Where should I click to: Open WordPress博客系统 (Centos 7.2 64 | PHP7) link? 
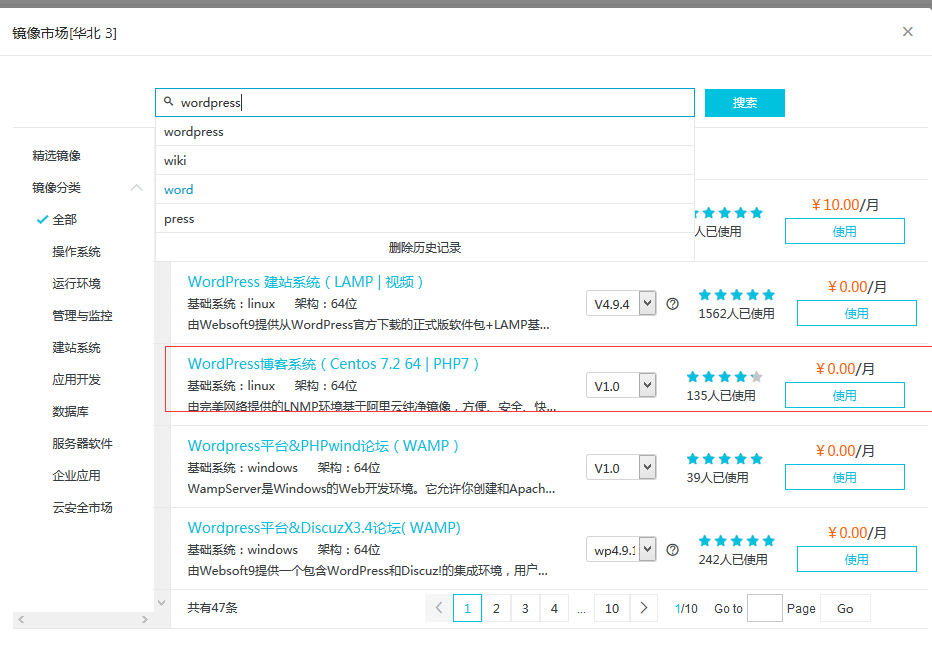click(333, 364)
